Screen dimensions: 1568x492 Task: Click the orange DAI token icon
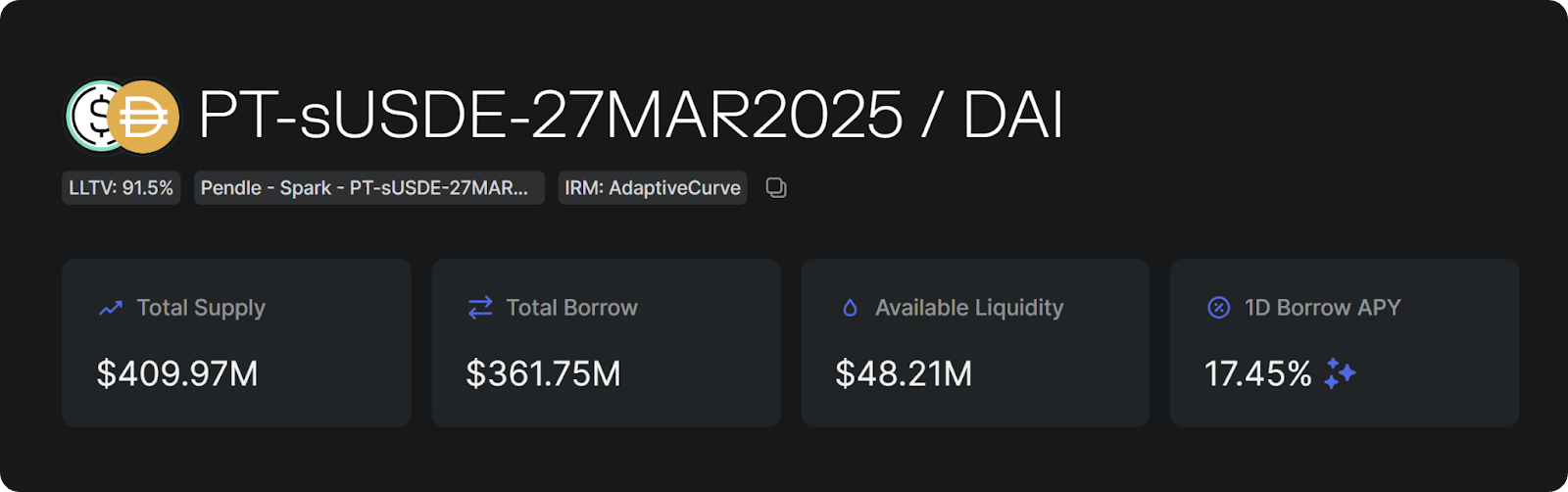pyautogui.click(x=144, y=118)
